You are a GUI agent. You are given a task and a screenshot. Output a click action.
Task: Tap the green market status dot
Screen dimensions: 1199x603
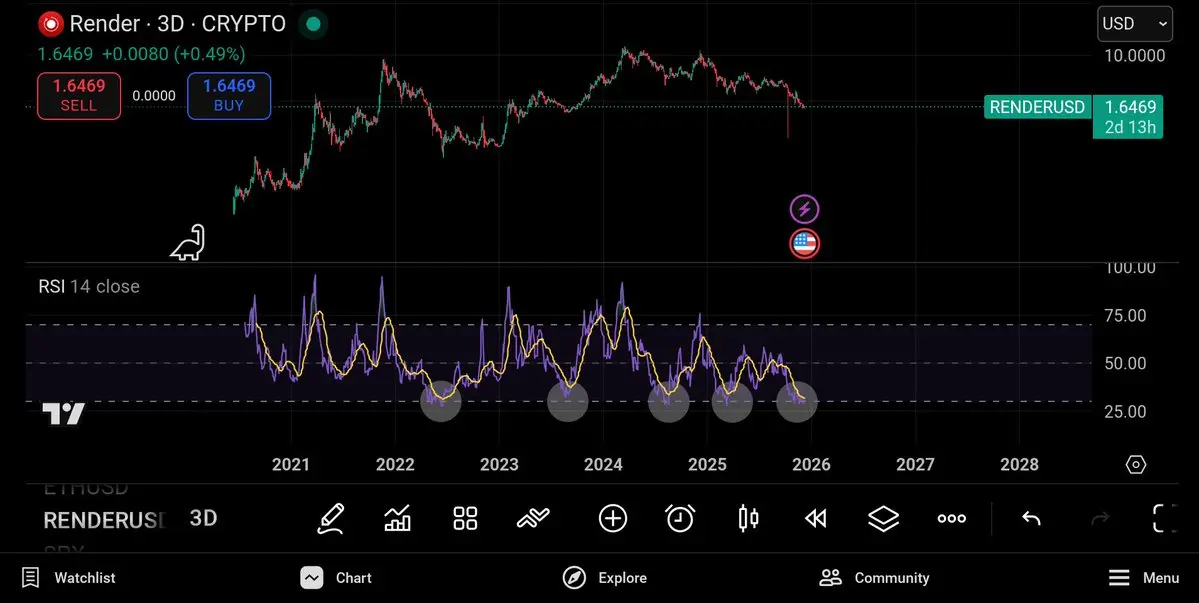(x=313, y=24)
